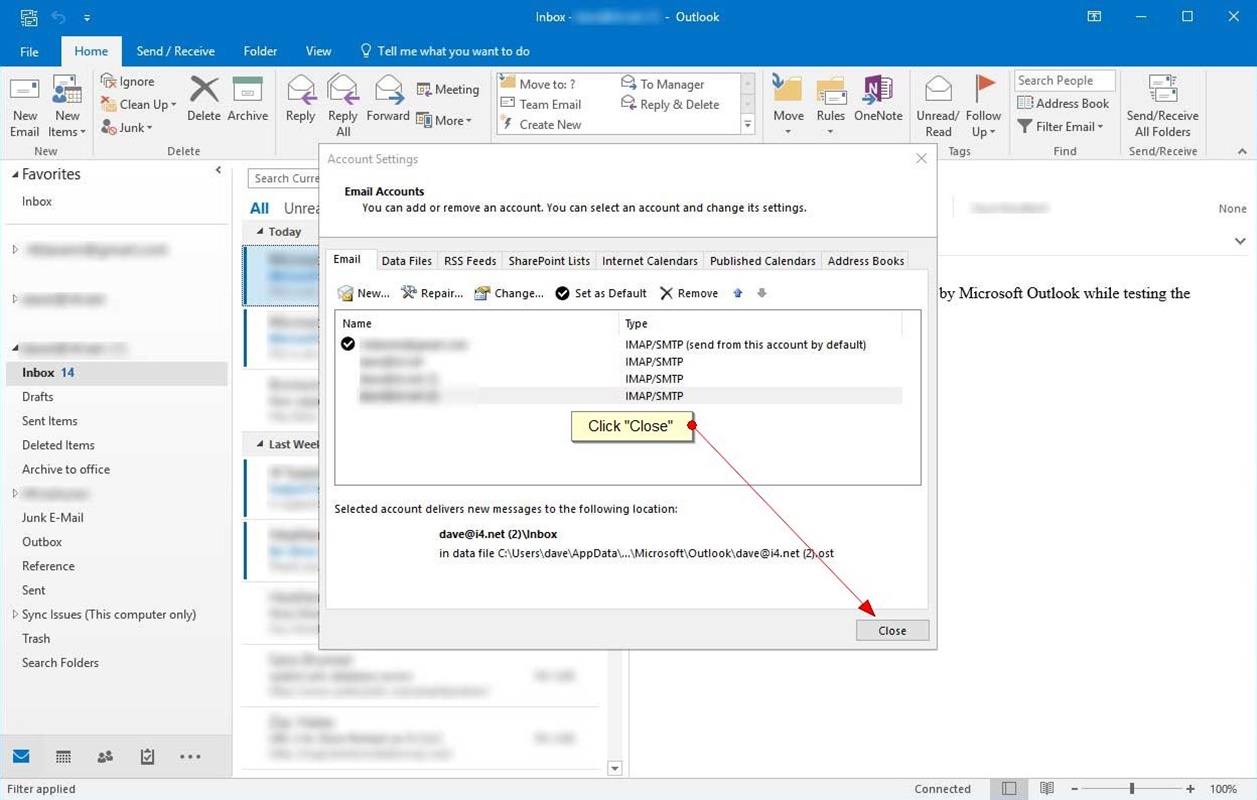Expand the Quick Steps gallery
The width and height of the screenshot is (1257, 800).
pos(747,125)
